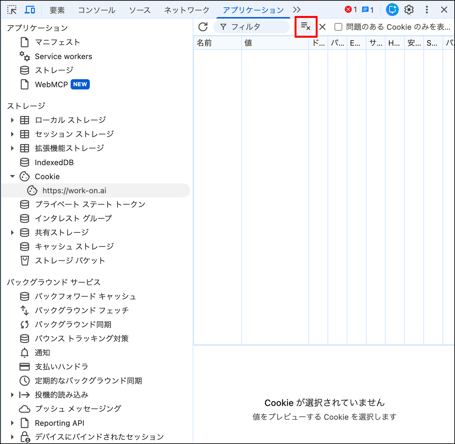Image resolution: width=455 pixels, height=444 pixels.
Task: Open the three-dot DevTools menu
Action: point(427,10)
